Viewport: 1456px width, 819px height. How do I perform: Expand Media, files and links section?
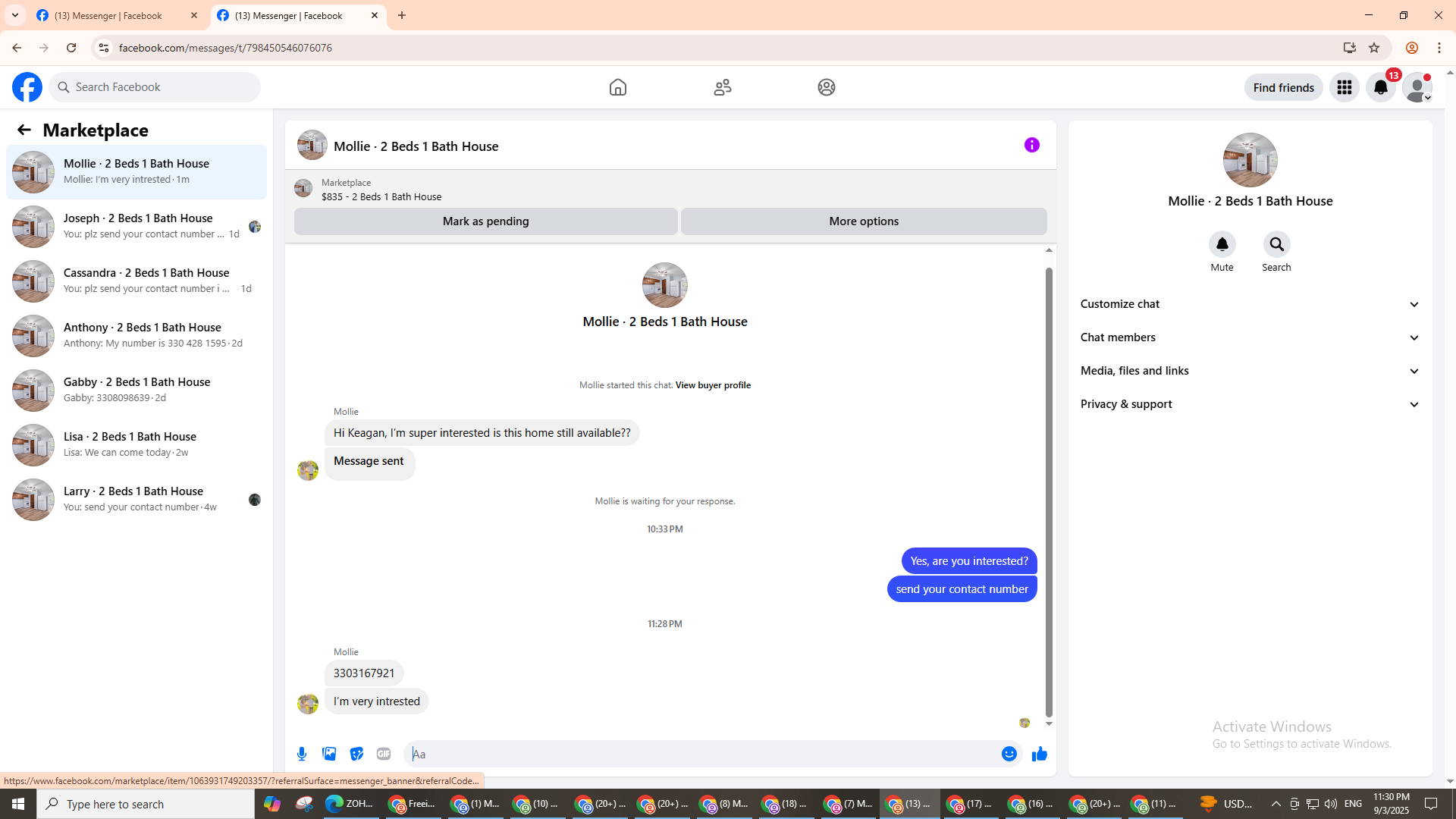(1250, 371)
